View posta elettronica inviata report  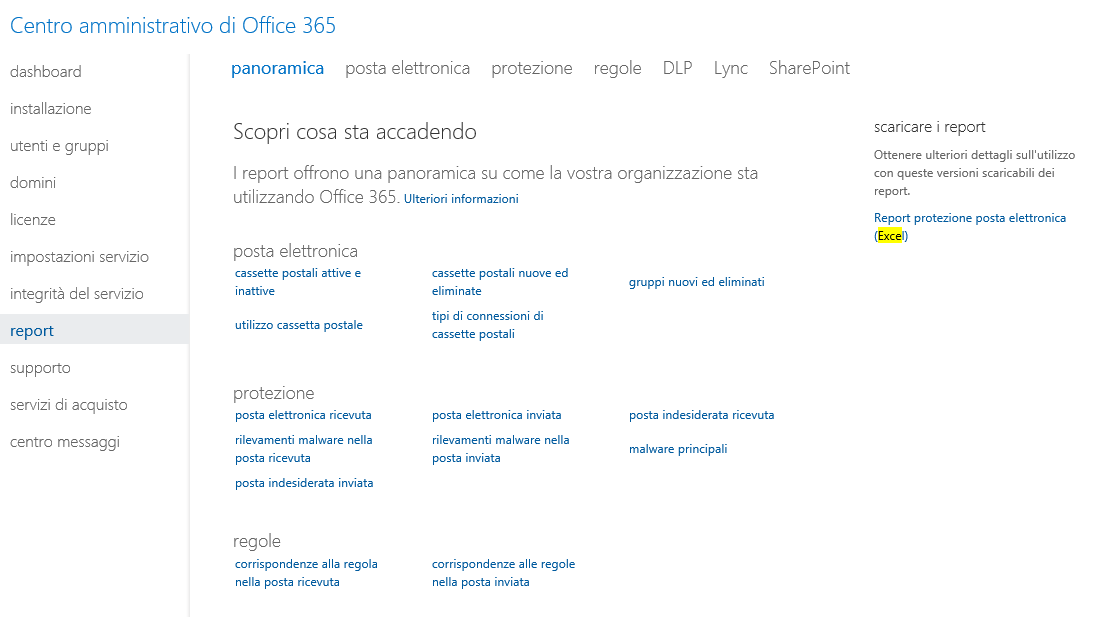497,415
